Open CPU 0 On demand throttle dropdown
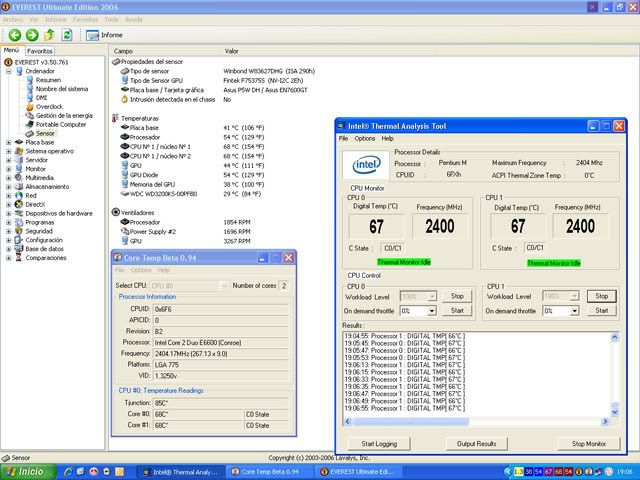 pyautogui.click(x=432, y=311)
